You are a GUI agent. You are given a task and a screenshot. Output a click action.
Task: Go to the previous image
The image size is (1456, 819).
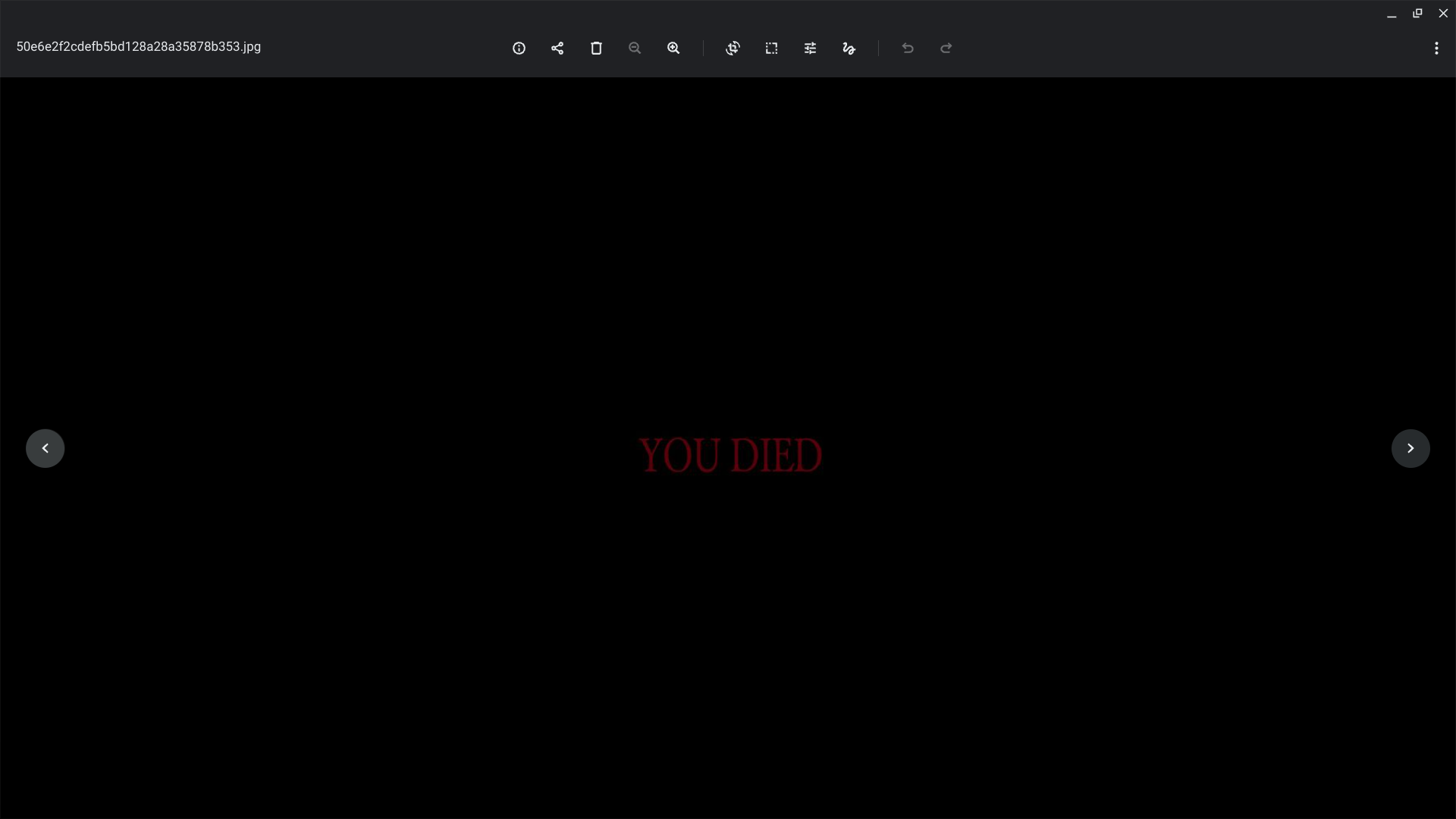(x=45, y=448)
